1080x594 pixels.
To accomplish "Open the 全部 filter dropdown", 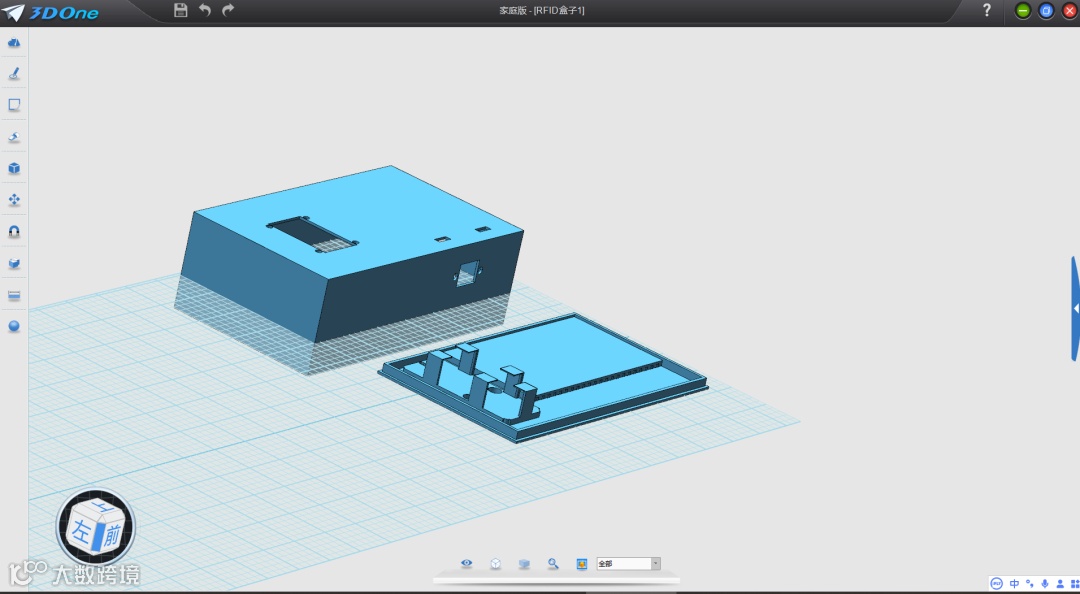I will [x=628, y=564].
